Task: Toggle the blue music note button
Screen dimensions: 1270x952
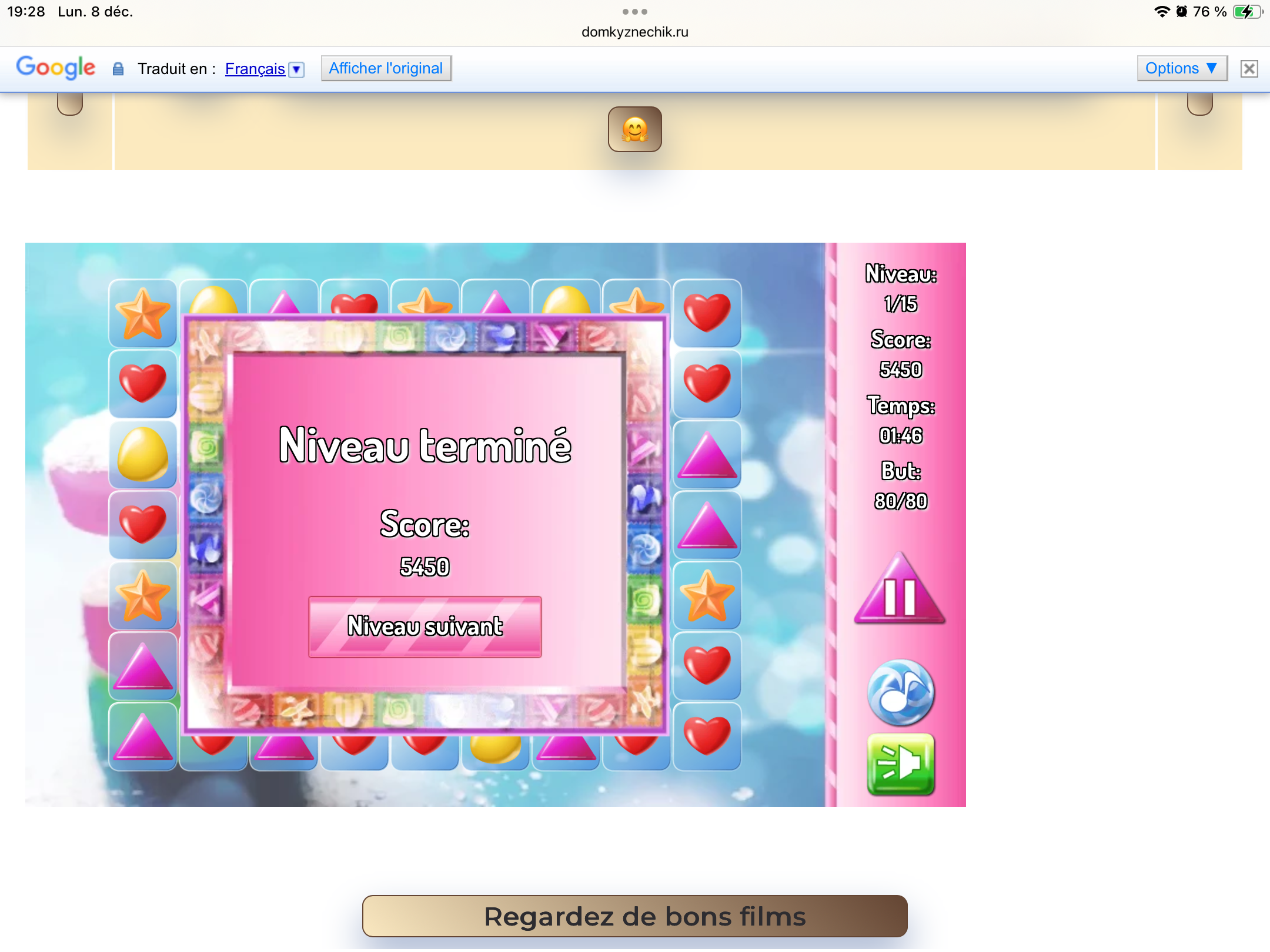Action: tap(900, 692)
